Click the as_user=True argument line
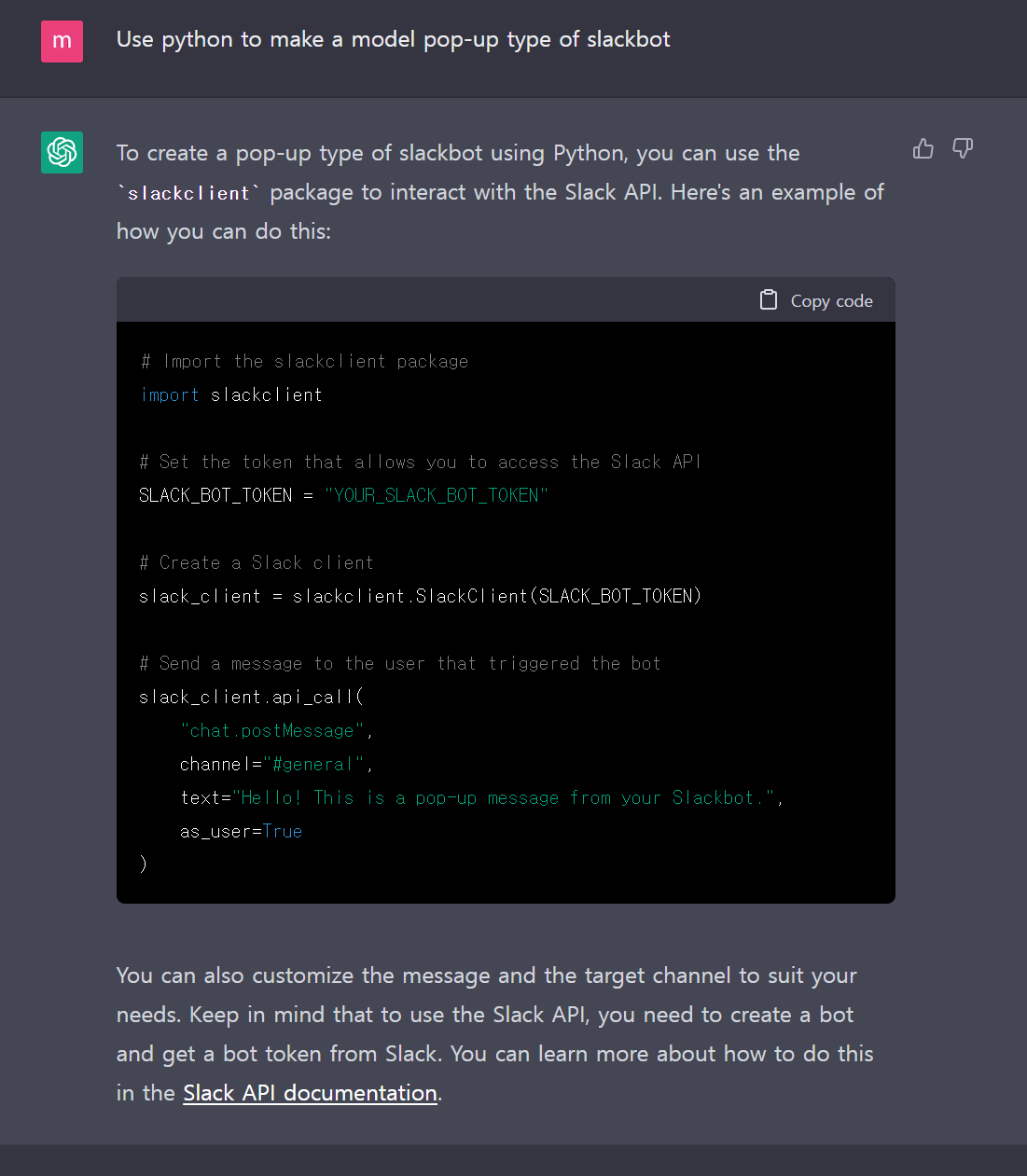Screen dimensions: 1027x1176 click(241, 831)
